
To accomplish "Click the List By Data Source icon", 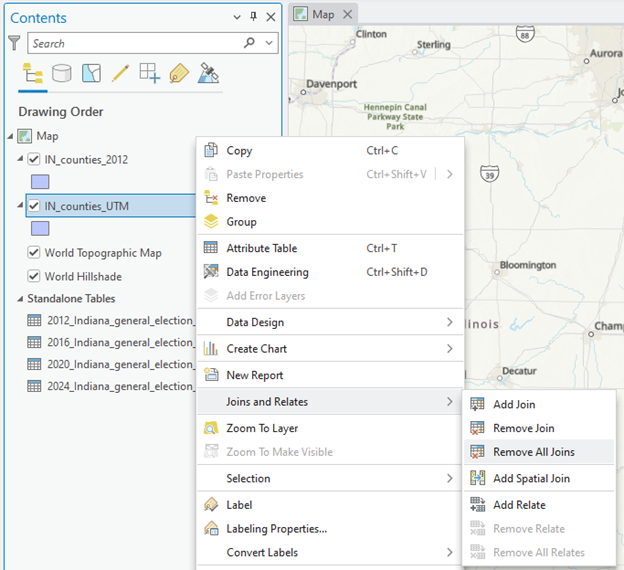I will point(61,73).
